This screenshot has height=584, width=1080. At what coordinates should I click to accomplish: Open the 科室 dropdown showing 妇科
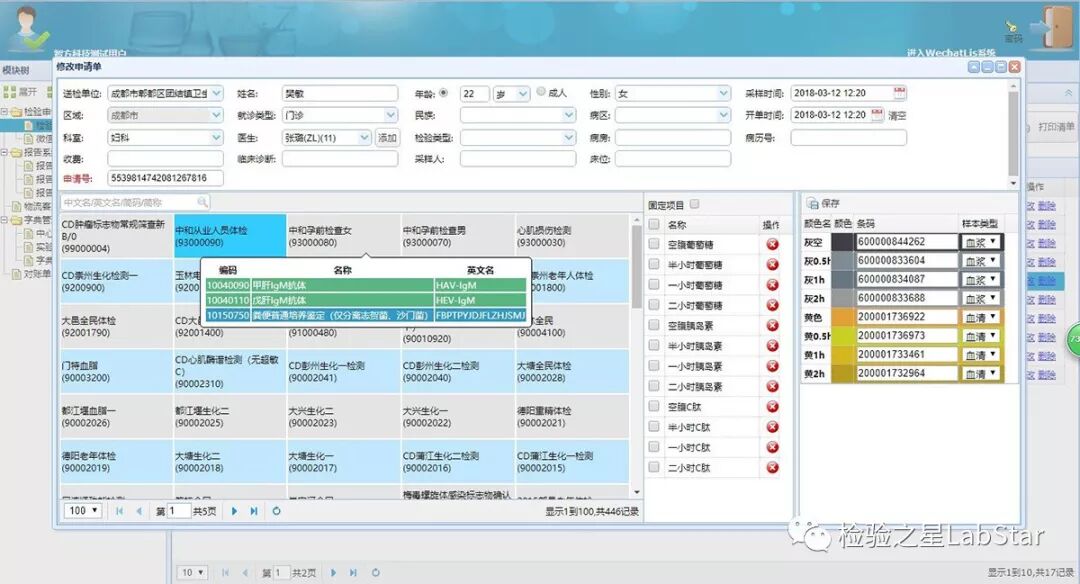click(x=216, y=138)
